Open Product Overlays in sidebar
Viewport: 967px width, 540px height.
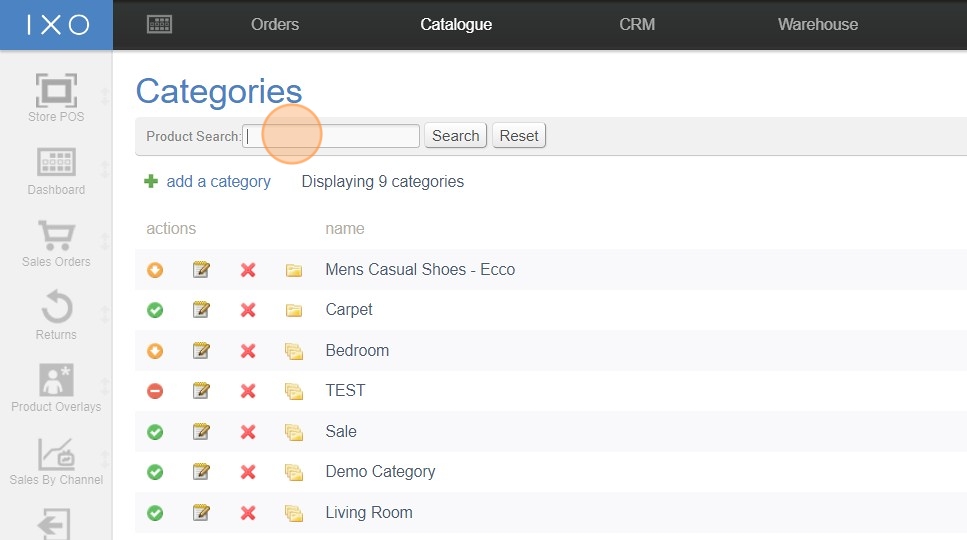click(x=56, y=382)
